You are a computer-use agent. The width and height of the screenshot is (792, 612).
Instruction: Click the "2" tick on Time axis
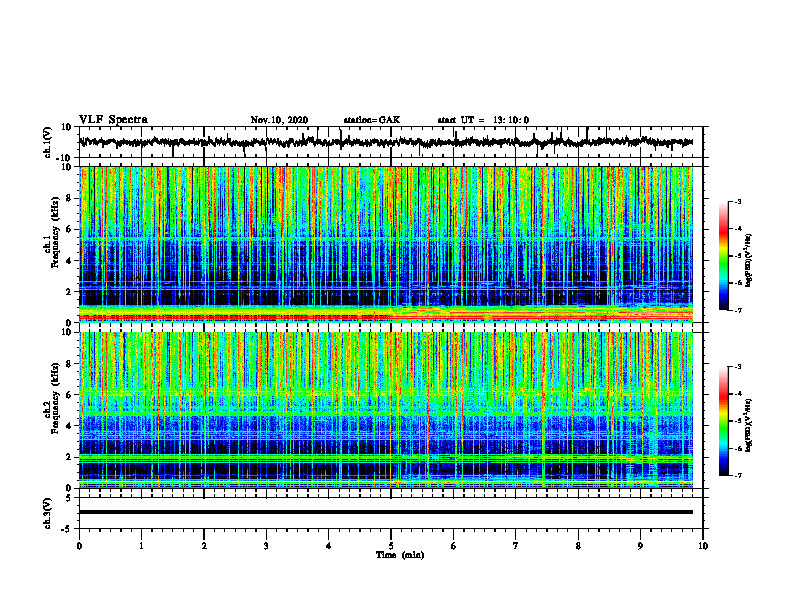[204, 546]
